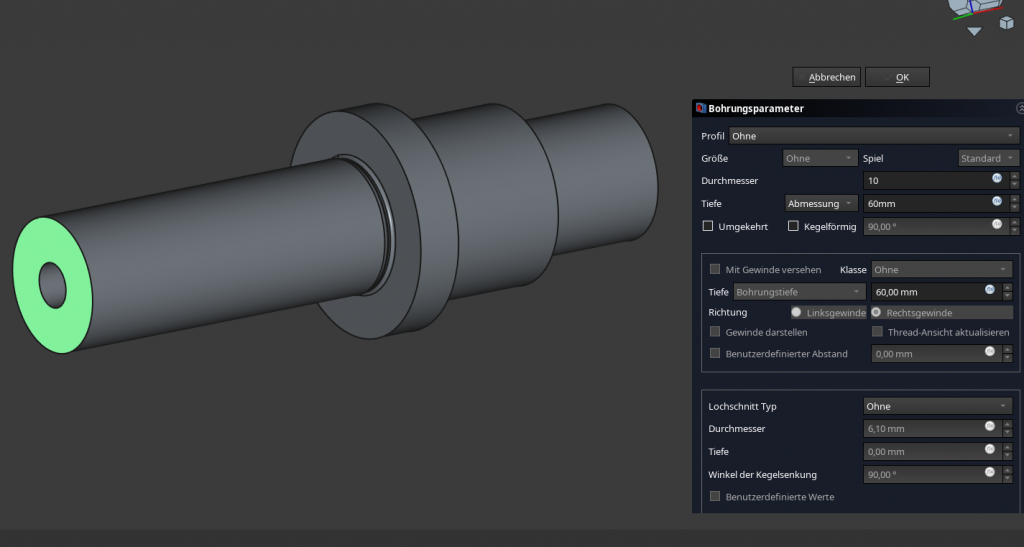The width and height of the screenshot is (1024, 547).
Task: Increase the Durchmesser value with up arrow
Action: click(x=1015, y=176)
